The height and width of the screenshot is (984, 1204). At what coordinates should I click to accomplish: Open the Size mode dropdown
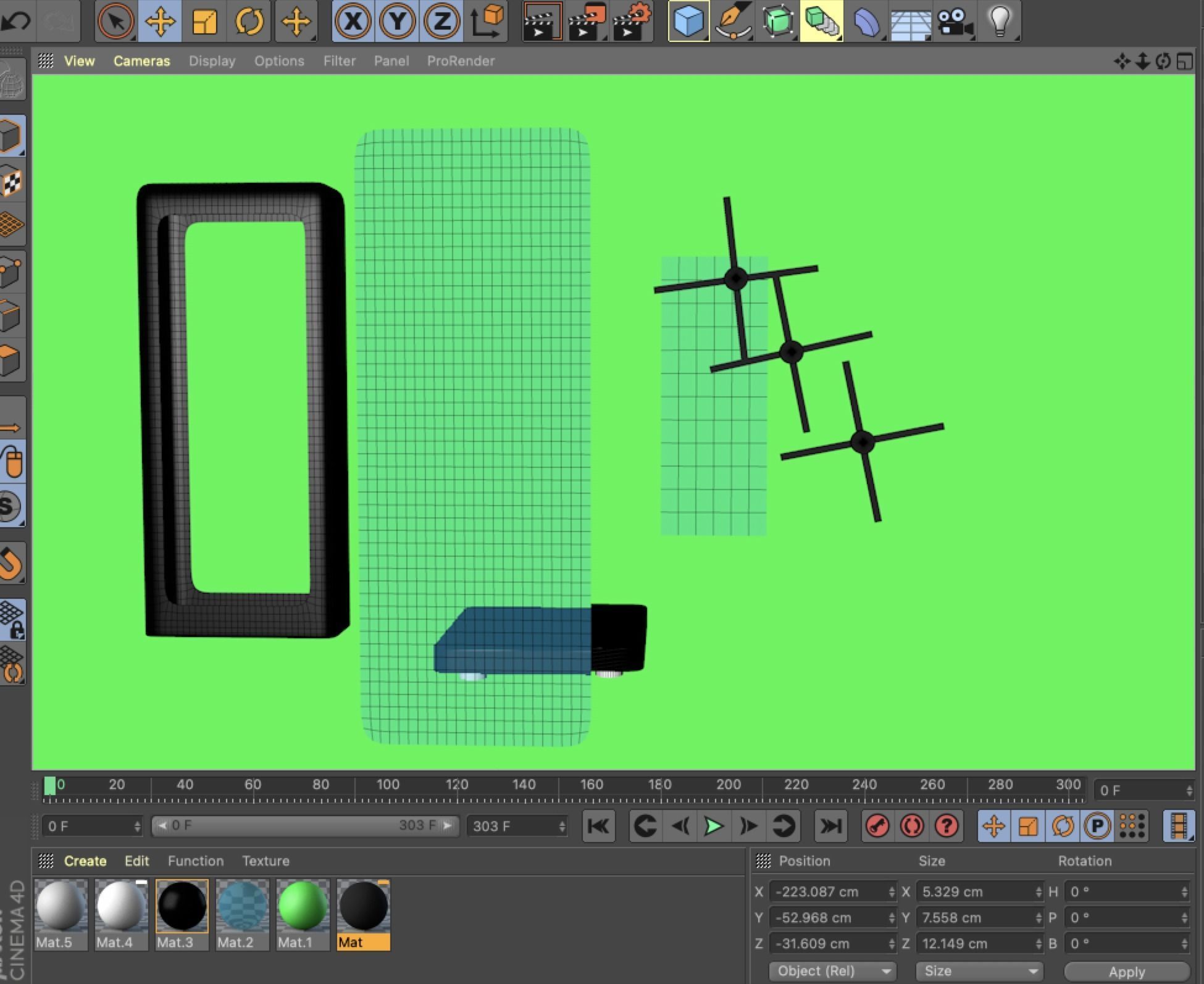tap(979, 971)
